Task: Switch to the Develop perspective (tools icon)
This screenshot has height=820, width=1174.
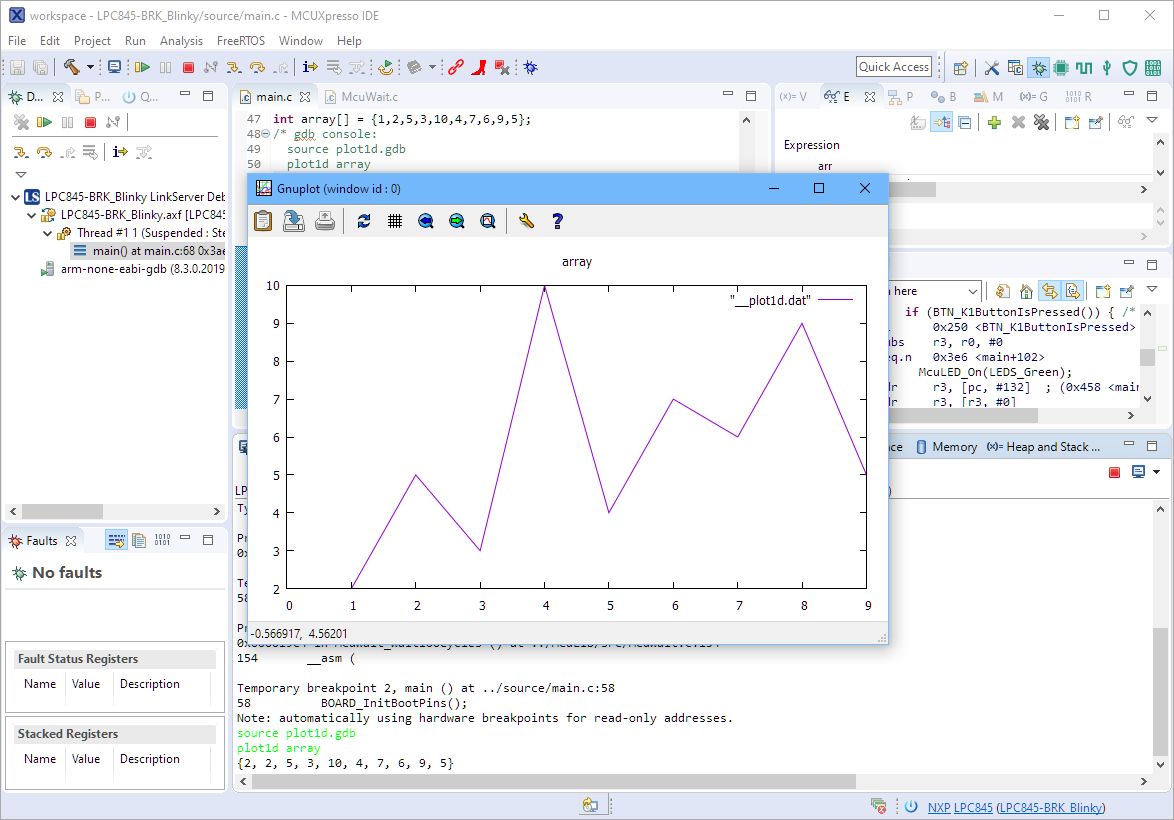Action: (x=991, y=68)
